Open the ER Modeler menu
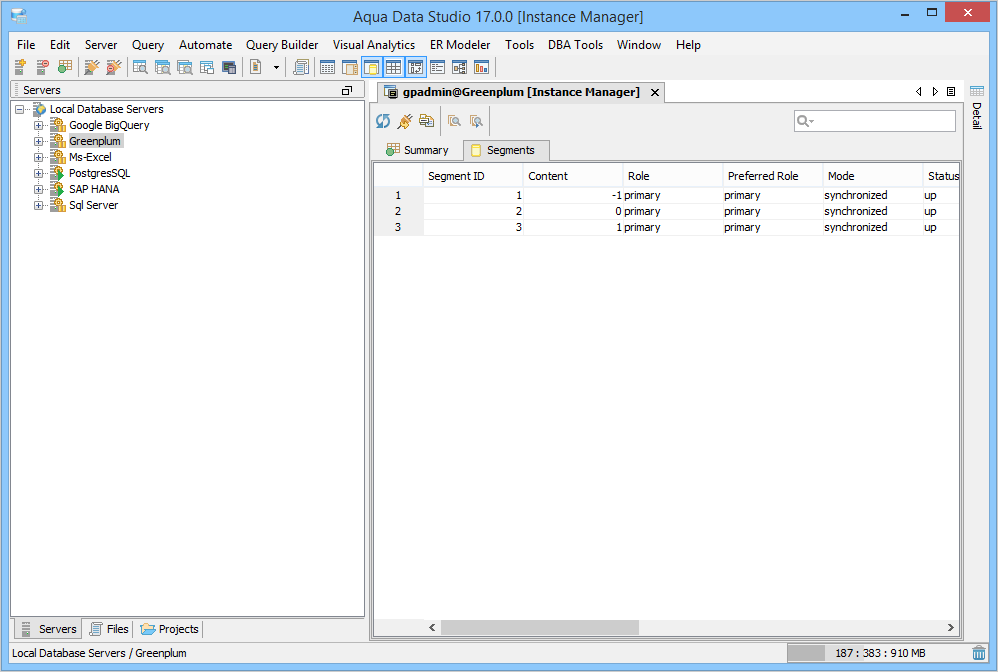The width and height of the screenshot is (998, 672). coord(460,45)
